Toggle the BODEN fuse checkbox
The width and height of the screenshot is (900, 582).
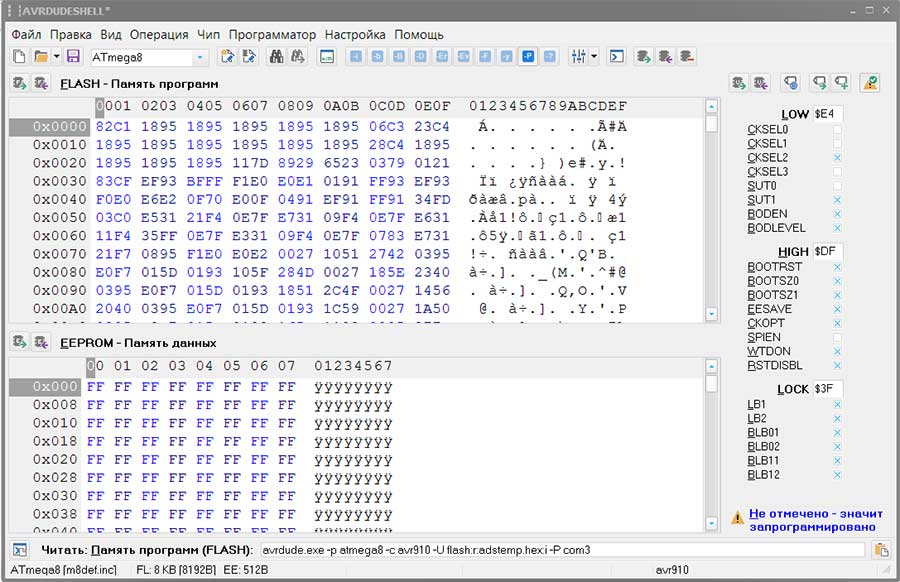837,214
